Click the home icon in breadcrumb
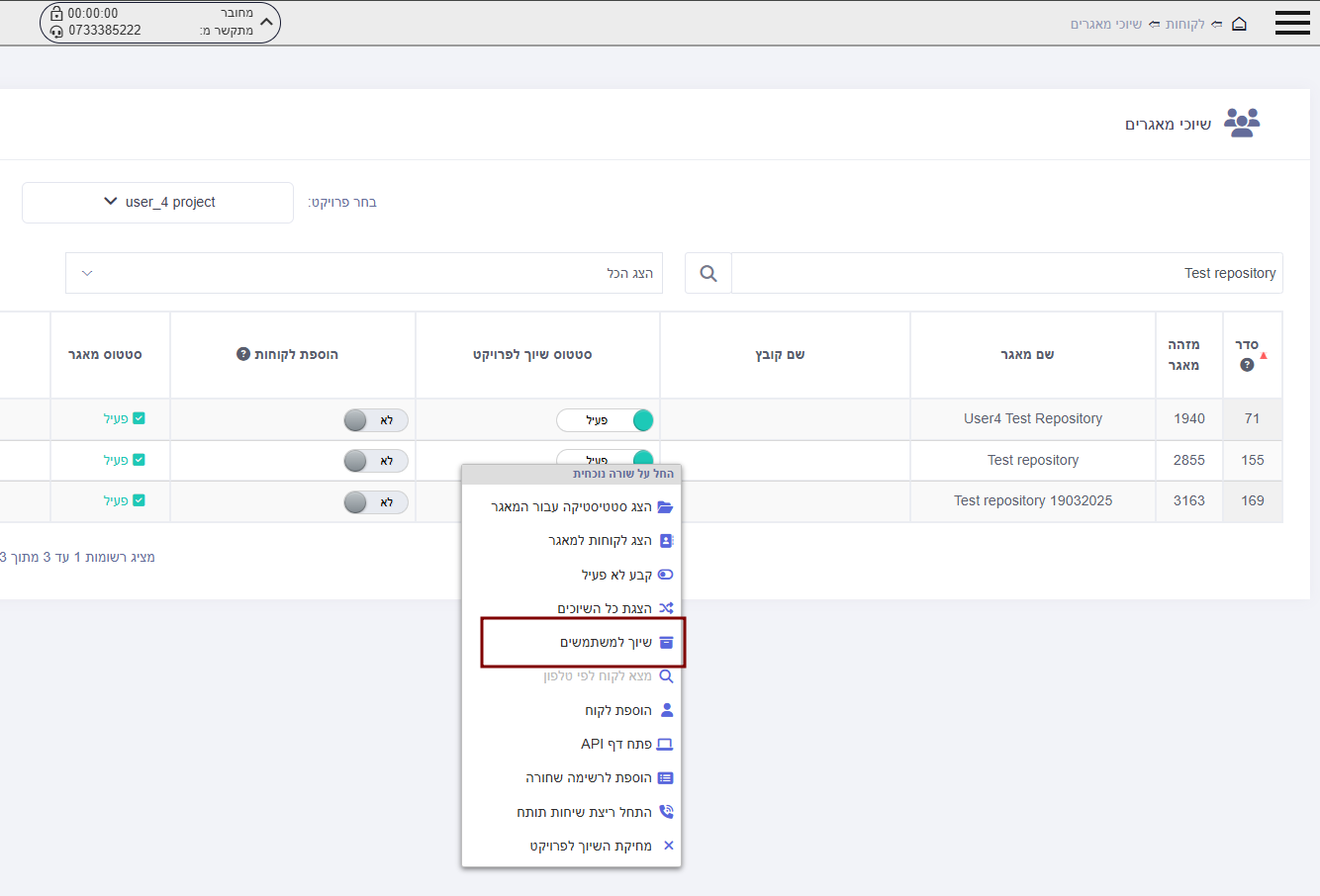 (x=1239, y=24)
